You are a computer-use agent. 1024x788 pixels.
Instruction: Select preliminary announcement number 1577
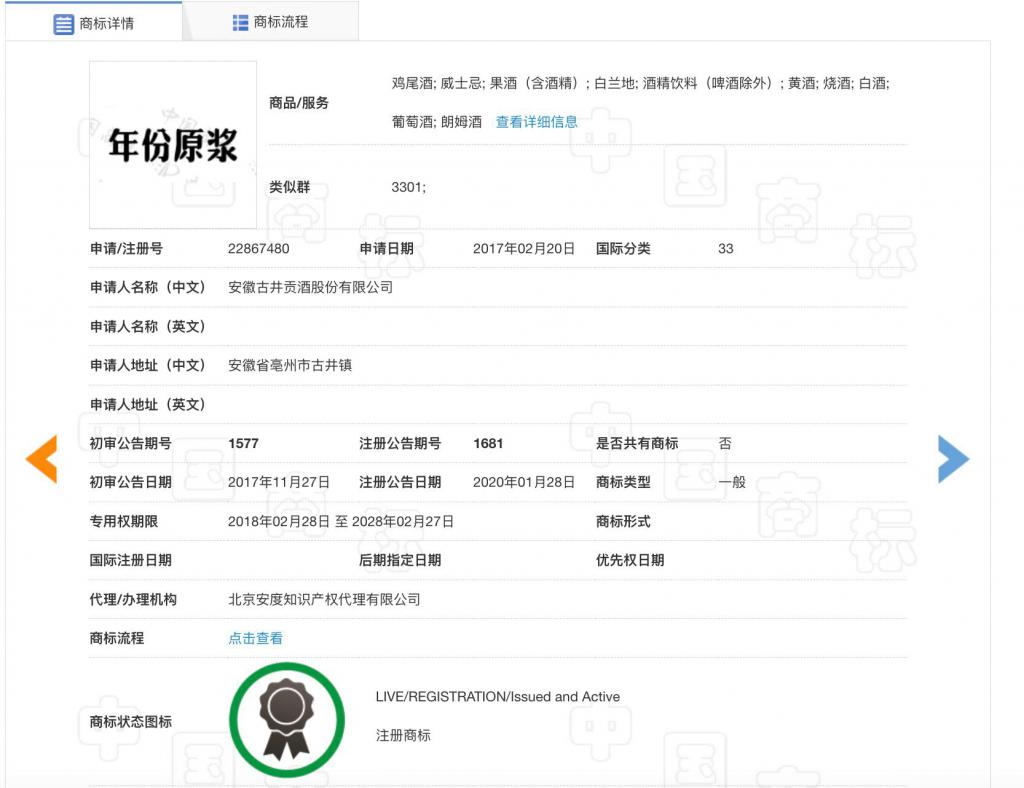(244, 443)
